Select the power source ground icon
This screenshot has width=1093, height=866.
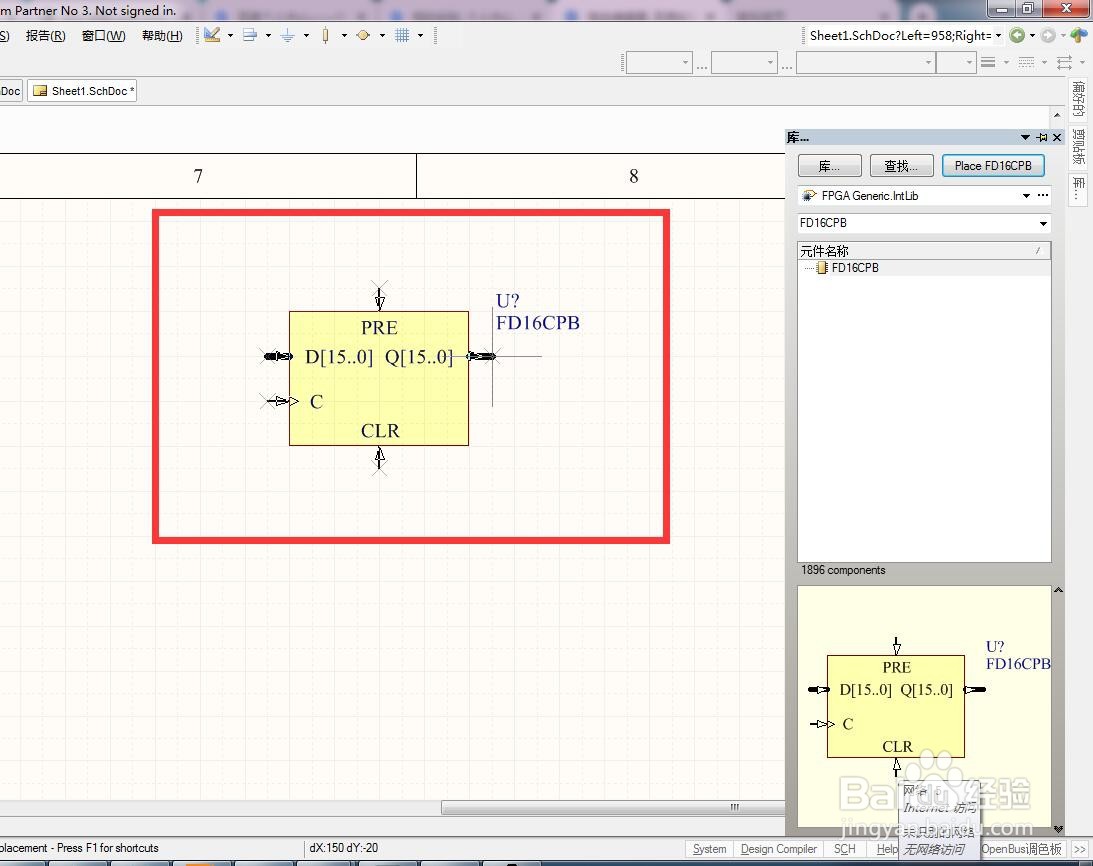click(287, 35)
